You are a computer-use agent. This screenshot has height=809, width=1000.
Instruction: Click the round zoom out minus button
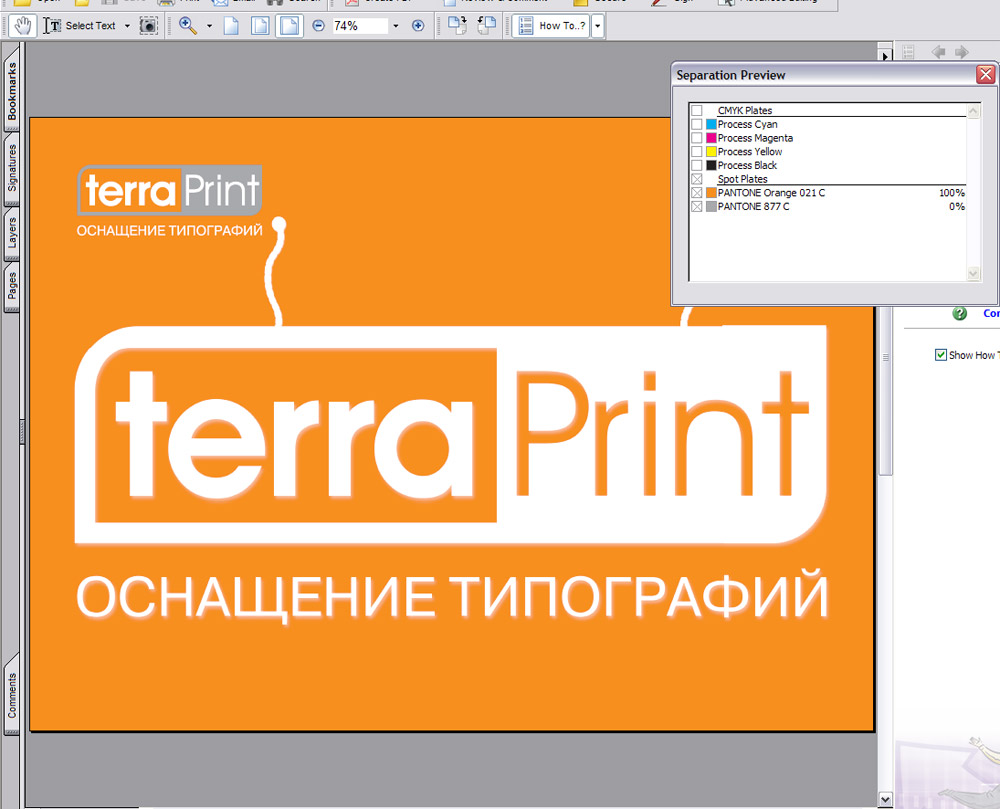tap(318, 26)
